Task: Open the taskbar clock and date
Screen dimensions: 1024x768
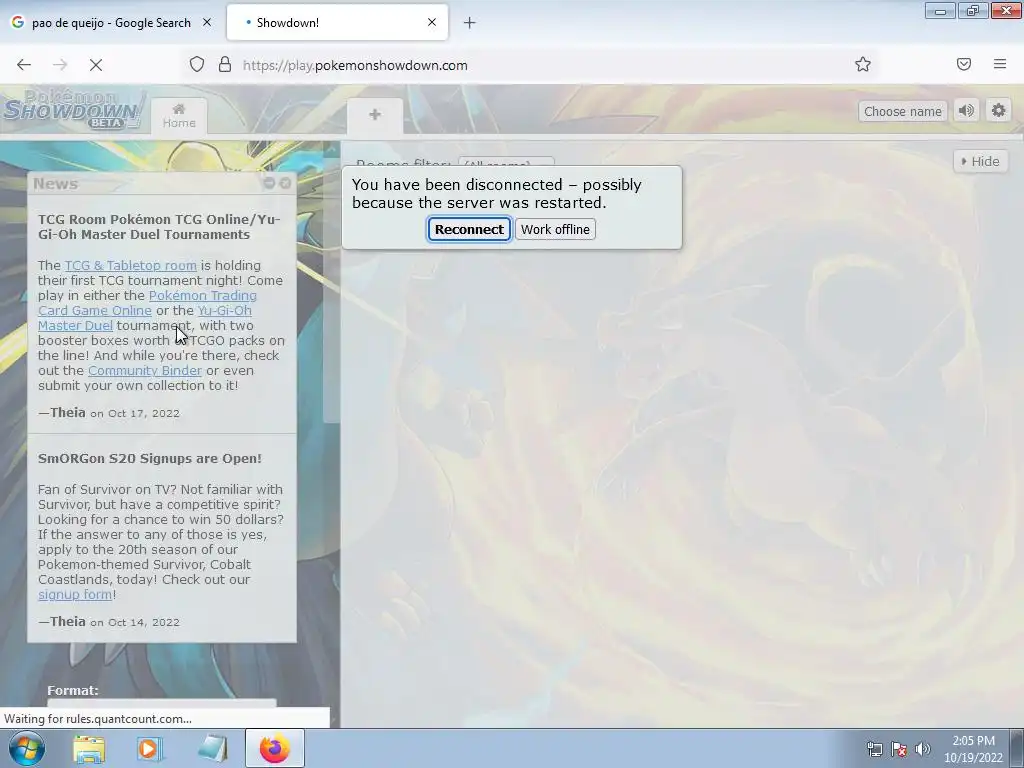Action: pos(973,749)
